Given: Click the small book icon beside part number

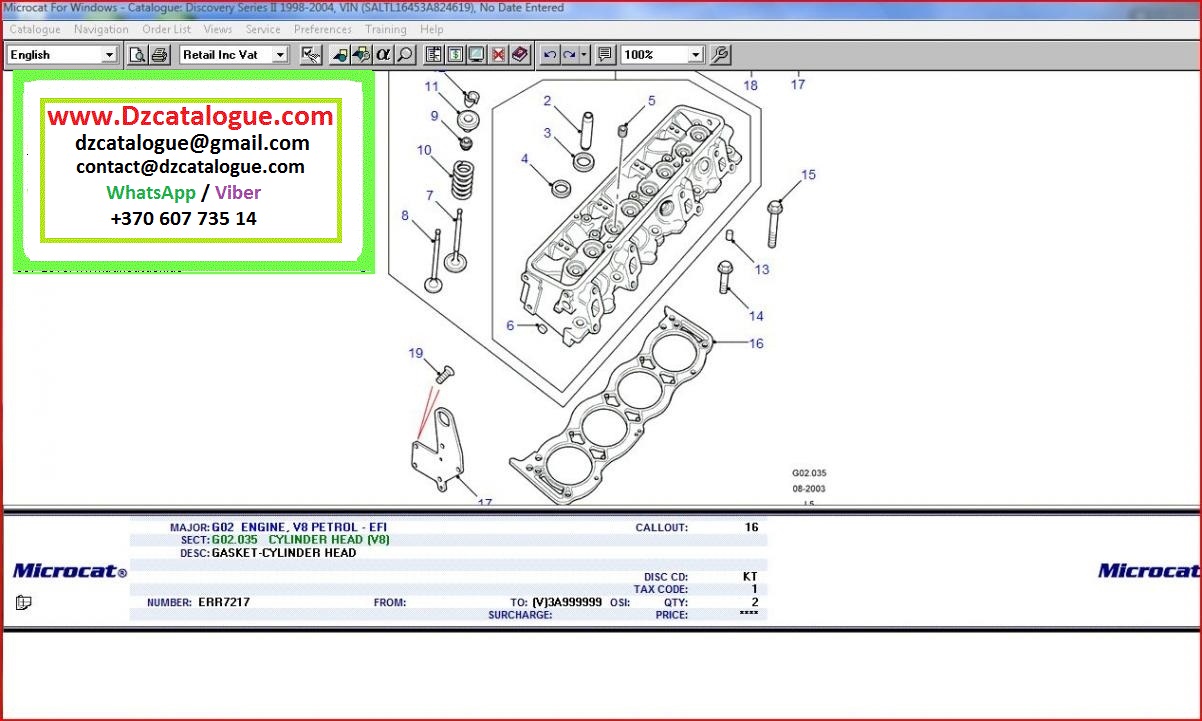Looking at the screenshot, I should (24, 602).
